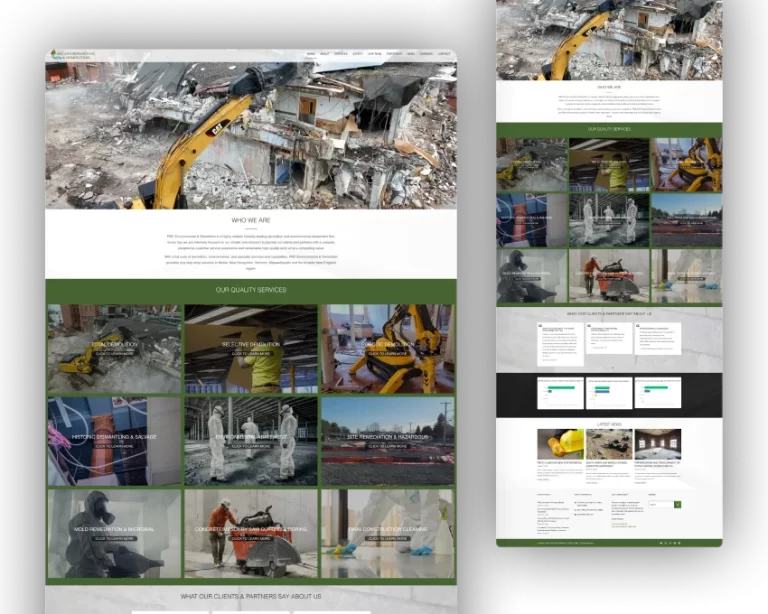Open the Portfolio nav link
Viewport: 768px width, 614px height.
tap(393, 54)
